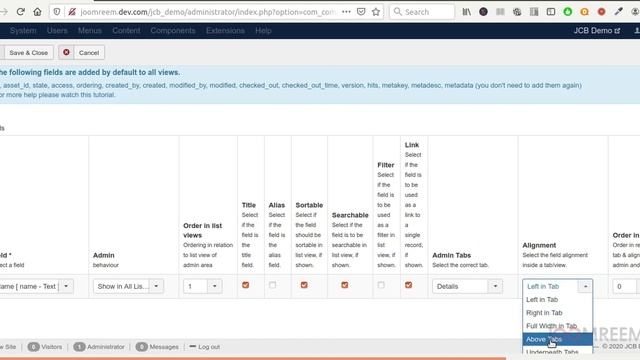Viewport: 640px width, 360px height.
Task: Click the URL address bar
Action: point(208,12)
